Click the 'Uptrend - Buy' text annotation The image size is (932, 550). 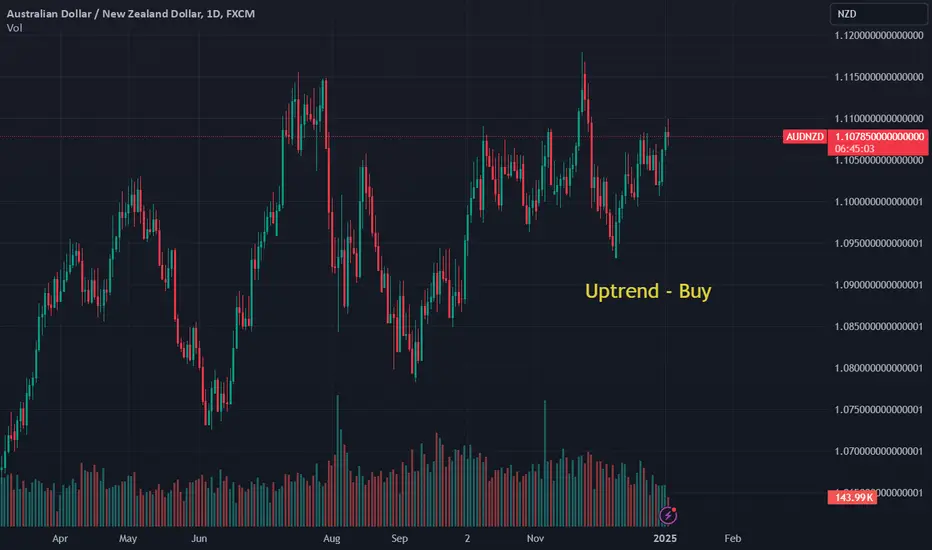(648, 291)
